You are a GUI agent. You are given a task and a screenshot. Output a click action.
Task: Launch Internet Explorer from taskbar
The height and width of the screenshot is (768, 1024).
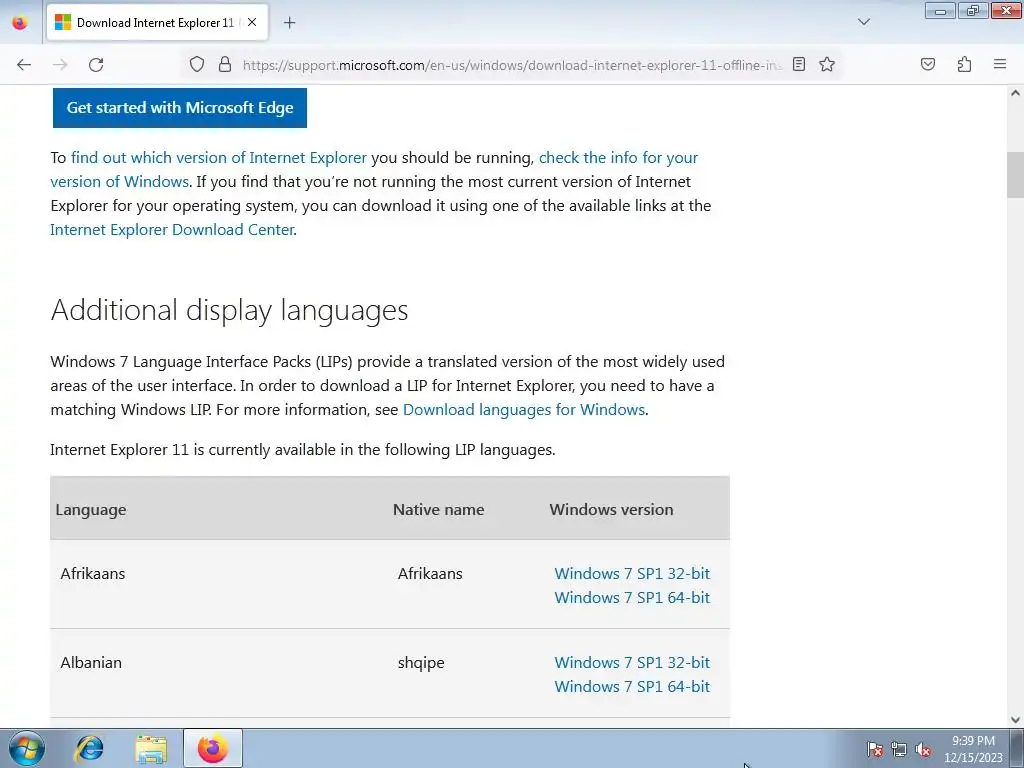pyautogui.click(x=89, y=748)
